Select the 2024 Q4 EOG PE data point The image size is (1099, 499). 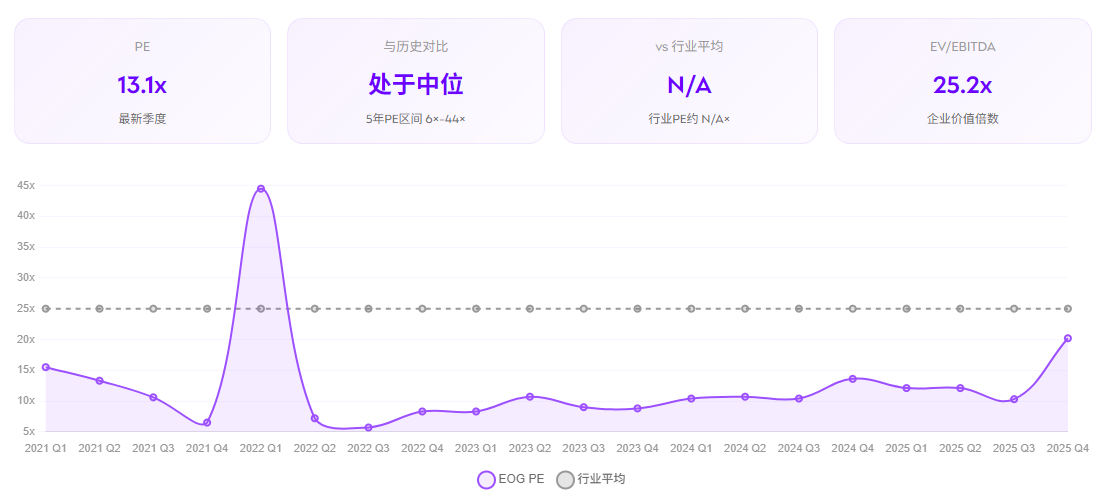852,378
